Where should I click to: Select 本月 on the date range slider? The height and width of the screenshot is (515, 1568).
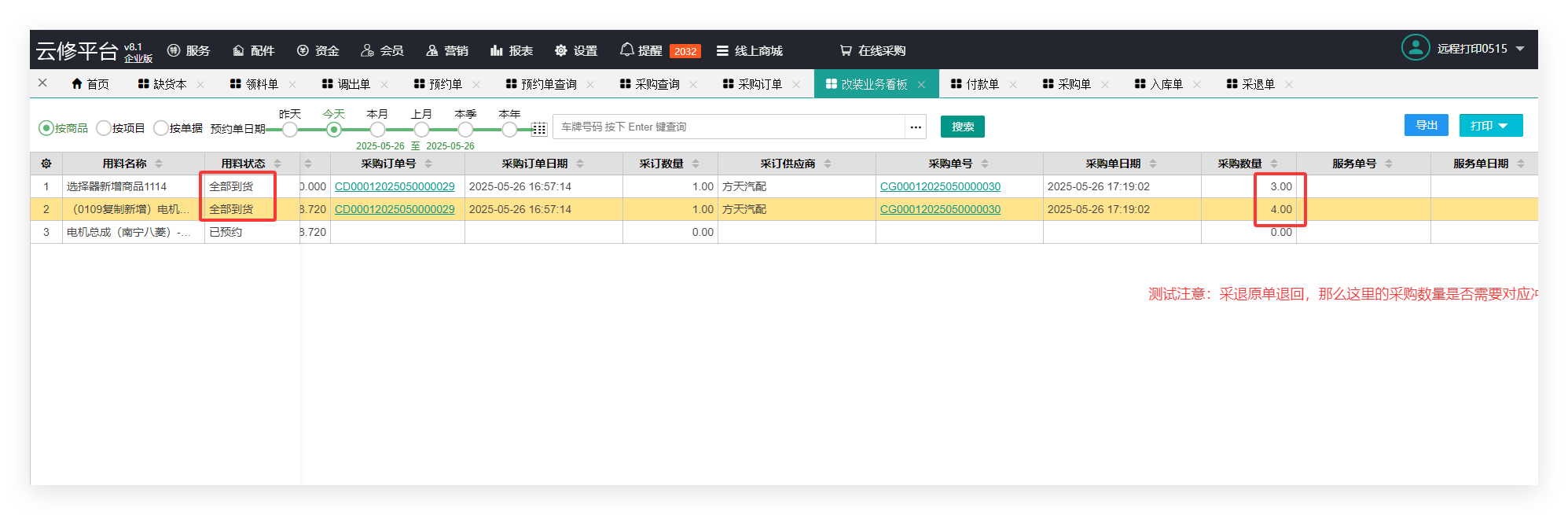[x=378, y=130]
